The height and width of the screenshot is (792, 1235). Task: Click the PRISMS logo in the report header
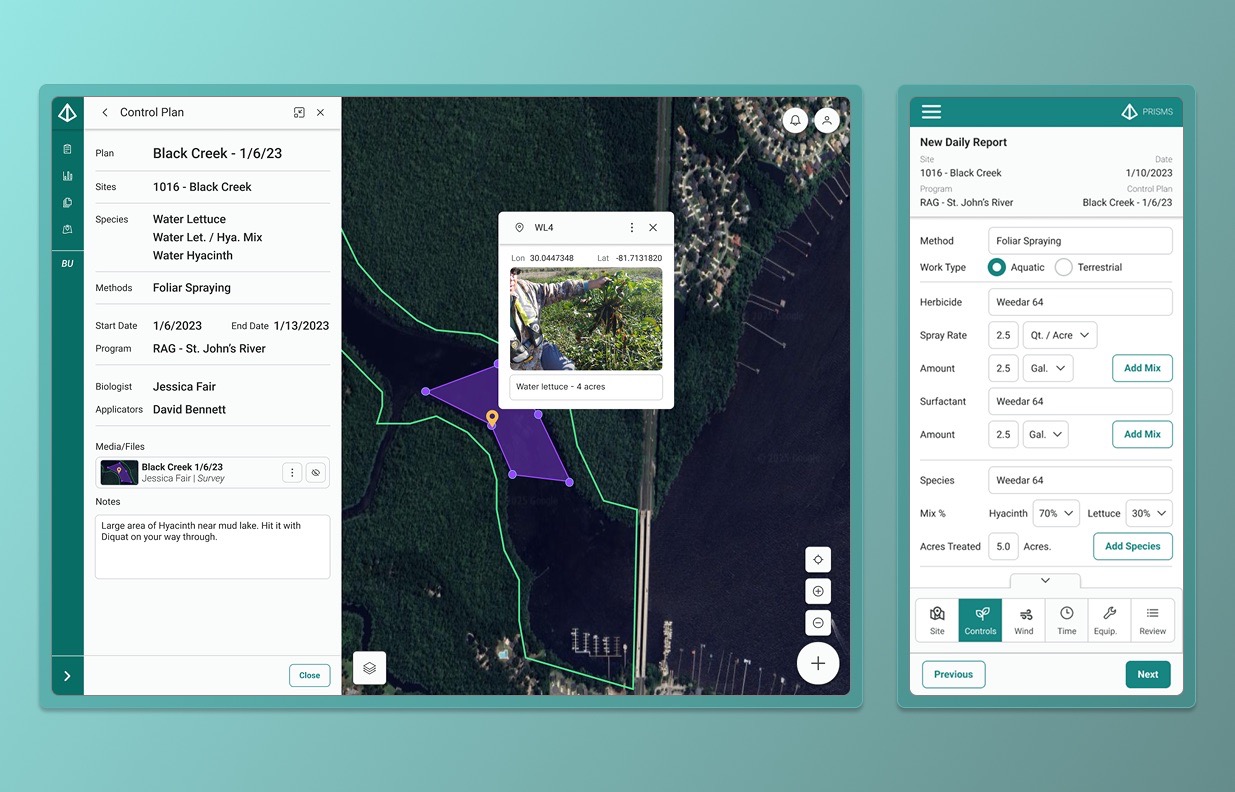(x=1147, y=112)
